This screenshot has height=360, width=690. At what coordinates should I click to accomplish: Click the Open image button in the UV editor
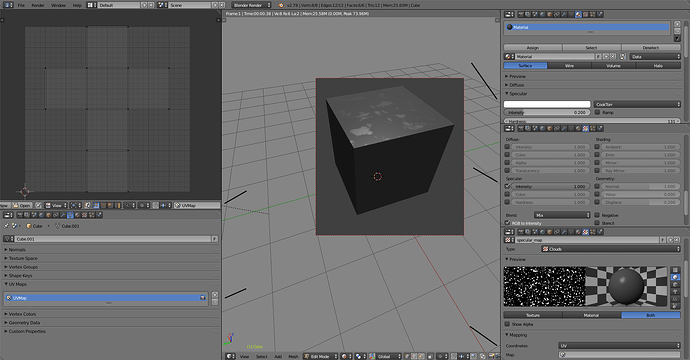(x=22, y=205)
